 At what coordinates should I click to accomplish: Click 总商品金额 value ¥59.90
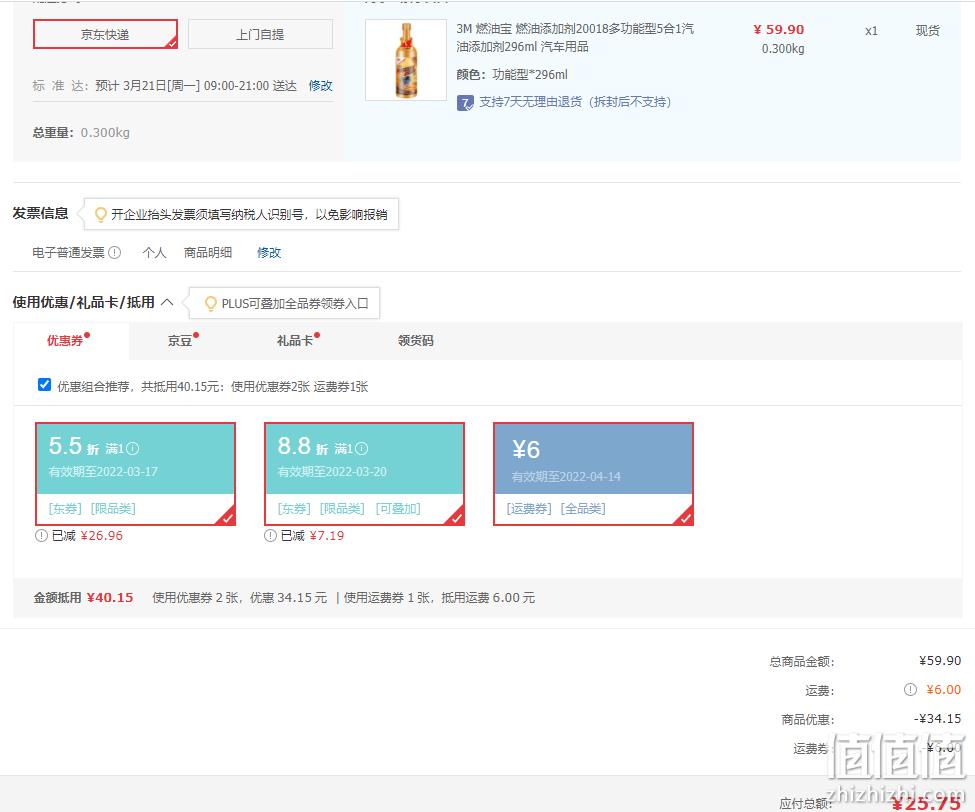[940, 660]
